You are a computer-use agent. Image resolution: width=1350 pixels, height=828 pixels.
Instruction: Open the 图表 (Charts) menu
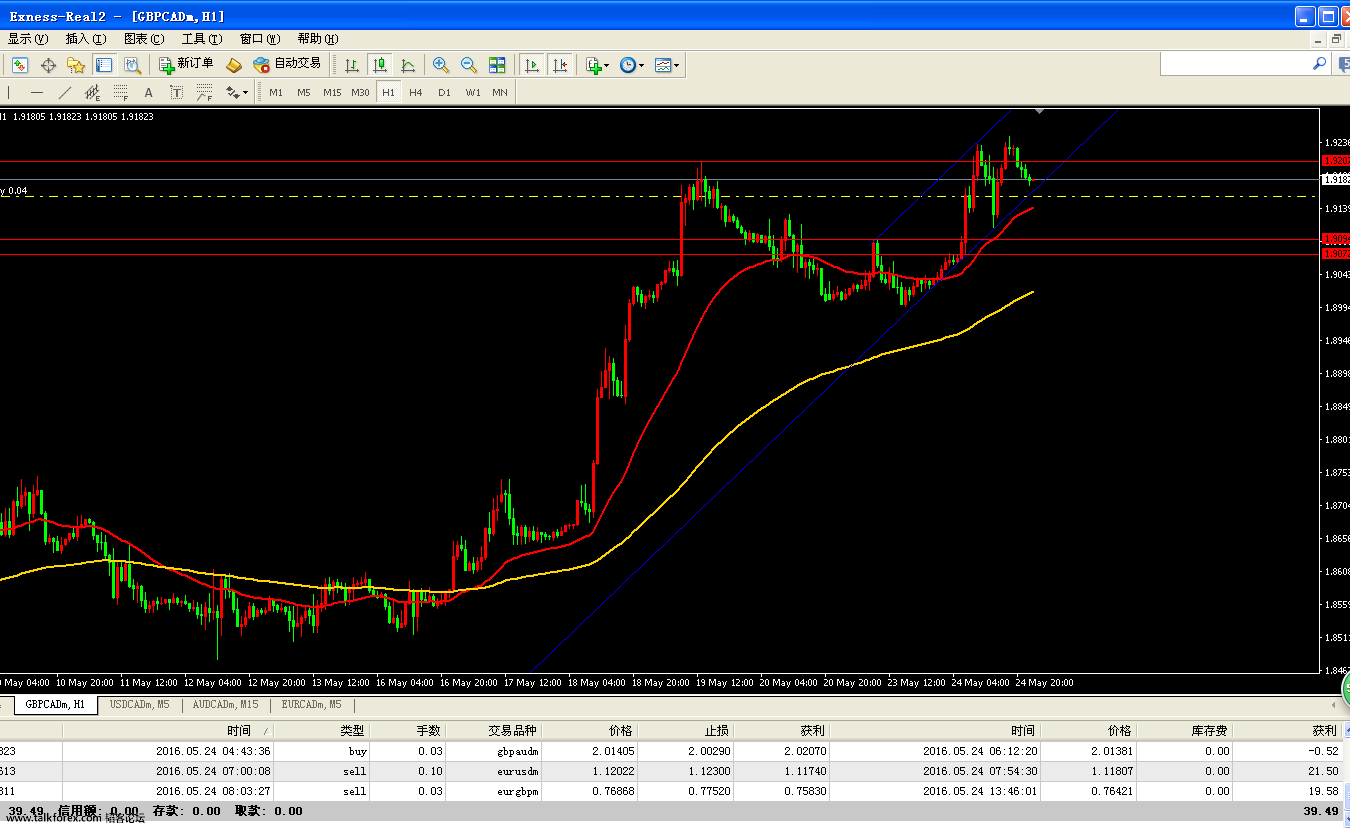coord(144,39)
